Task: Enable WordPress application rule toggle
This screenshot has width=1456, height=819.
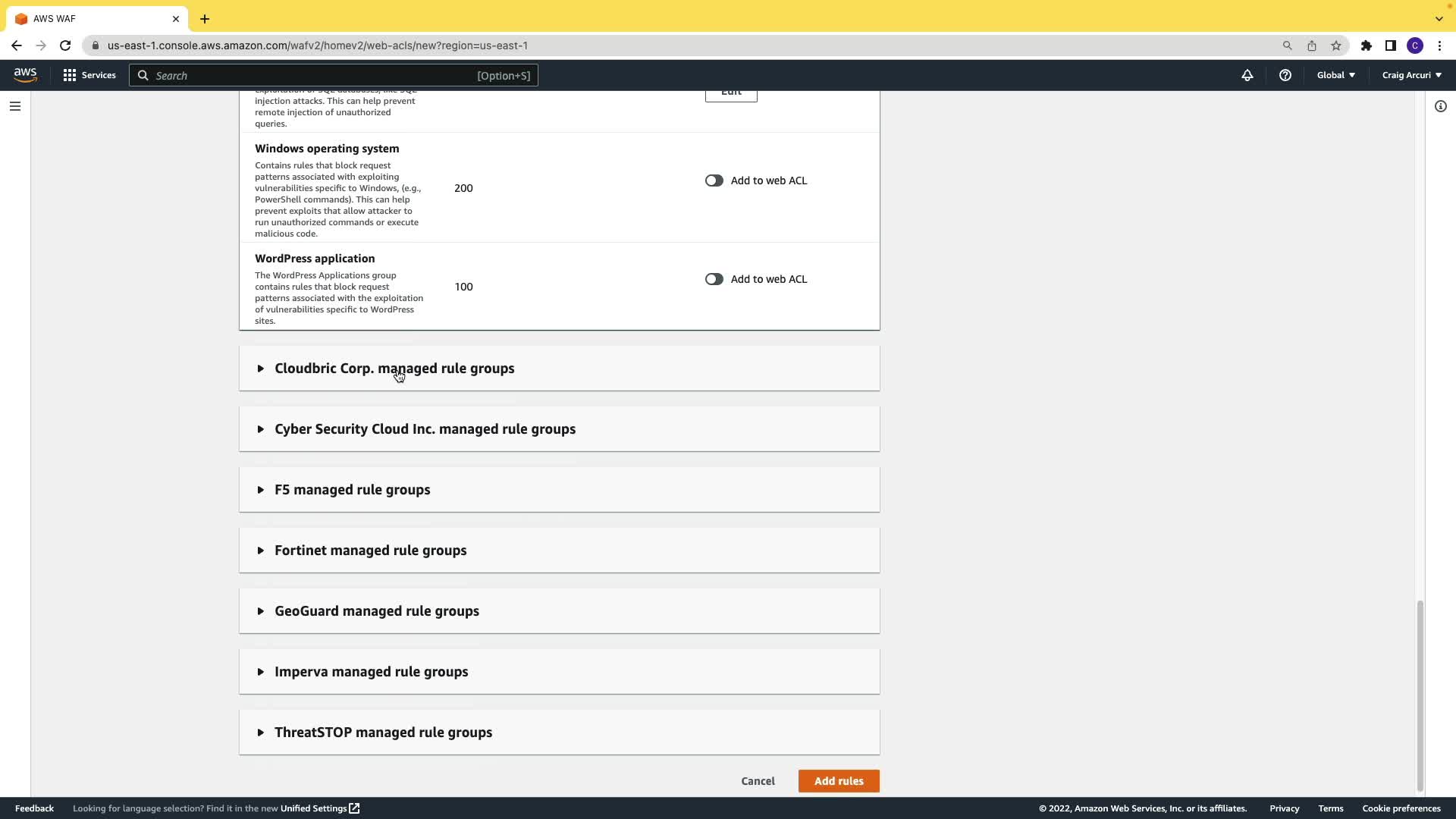Action: point(714,279)
